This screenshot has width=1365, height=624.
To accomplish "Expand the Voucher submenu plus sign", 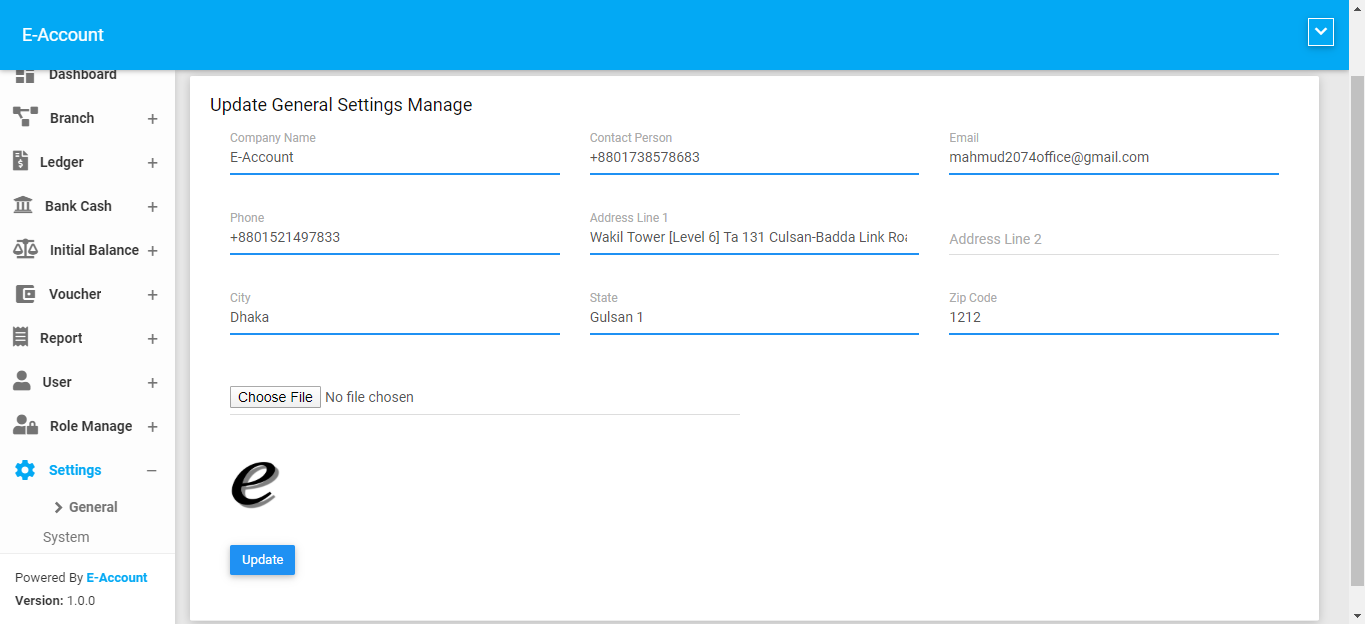I will (x=152, y=295).
